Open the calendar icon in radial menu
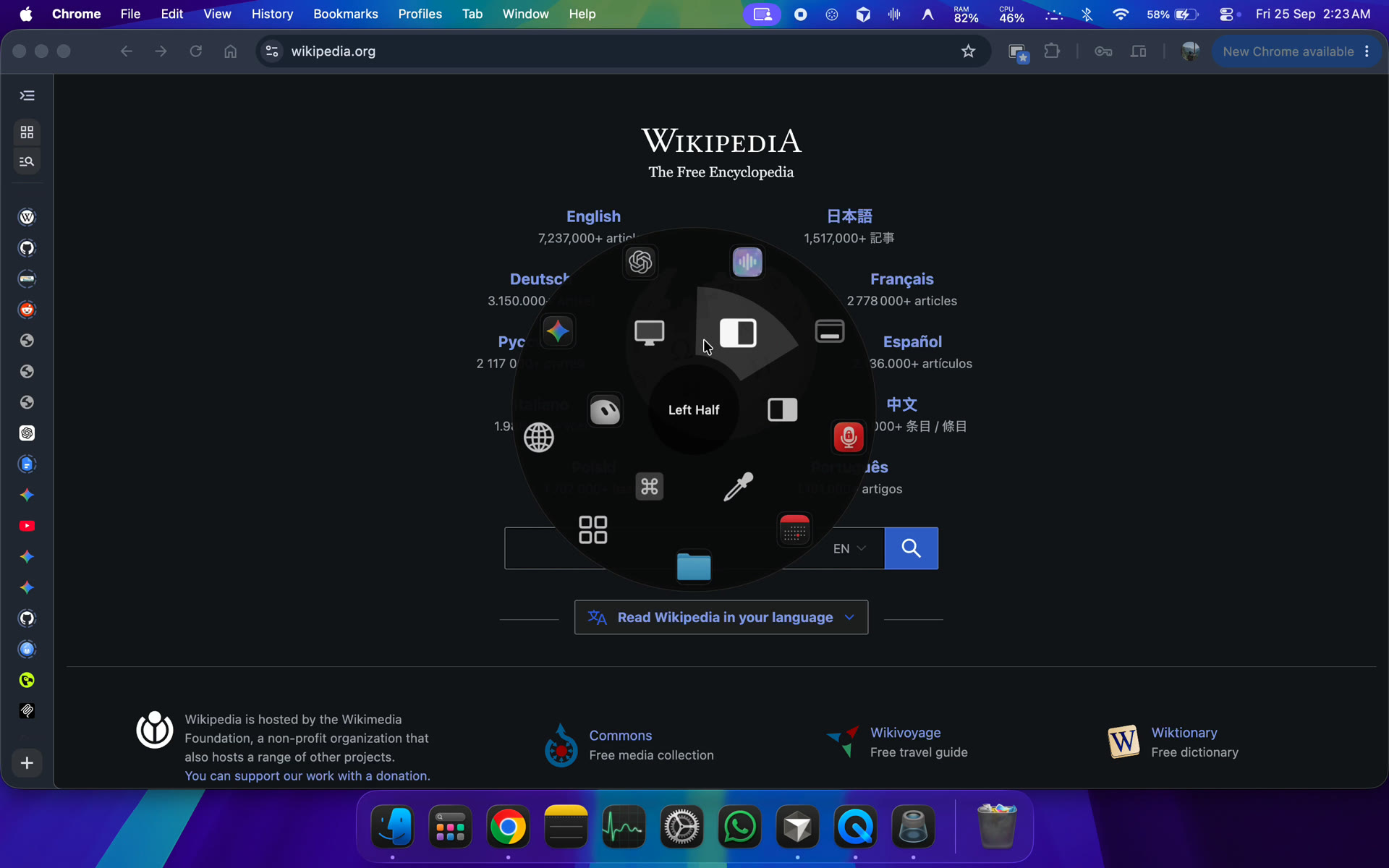Screen dimensions: 1389x868 (794, 530)
